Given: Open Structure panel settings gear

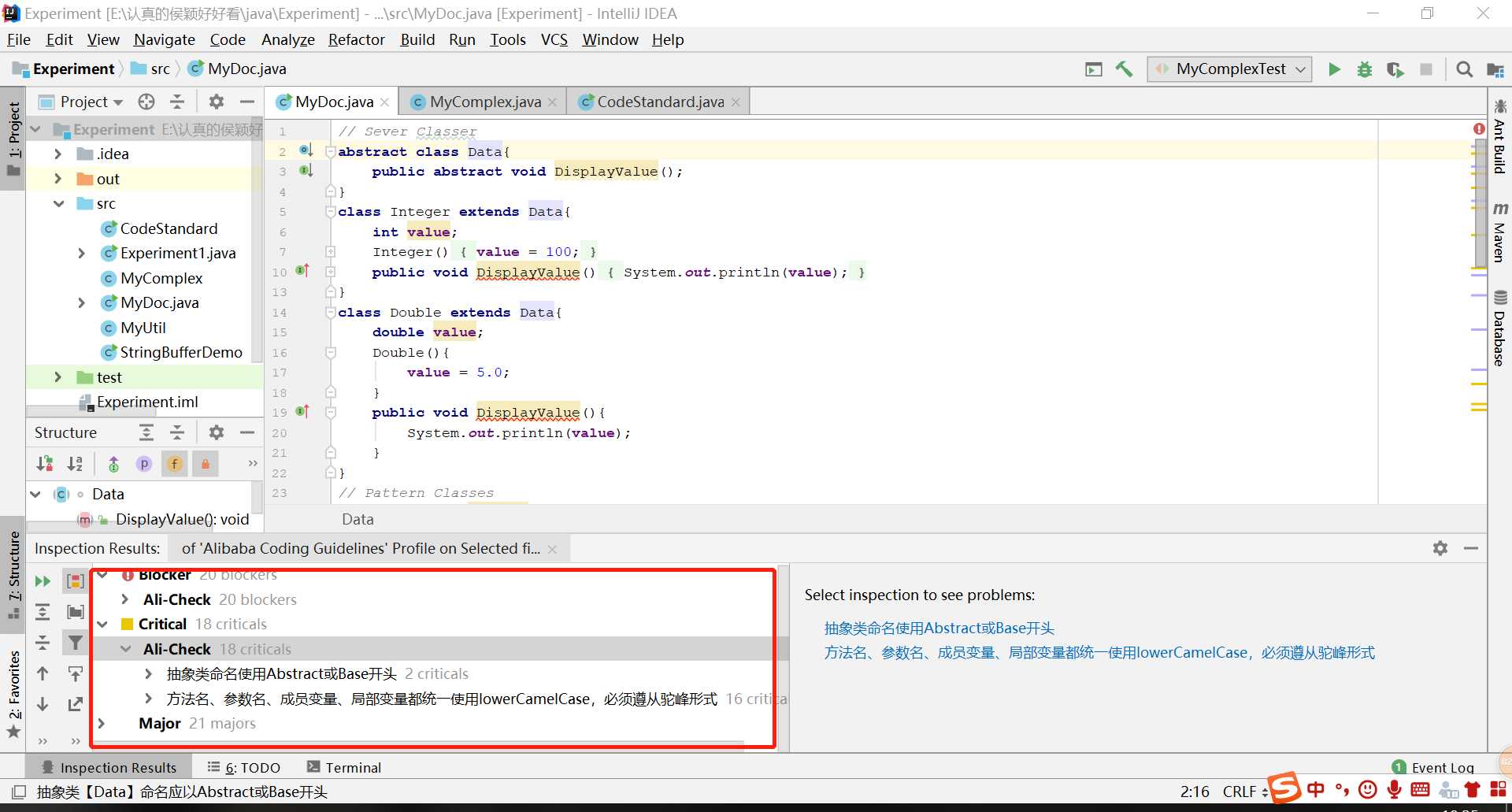Looking at the screenshot, I should (x=216, y=432).
